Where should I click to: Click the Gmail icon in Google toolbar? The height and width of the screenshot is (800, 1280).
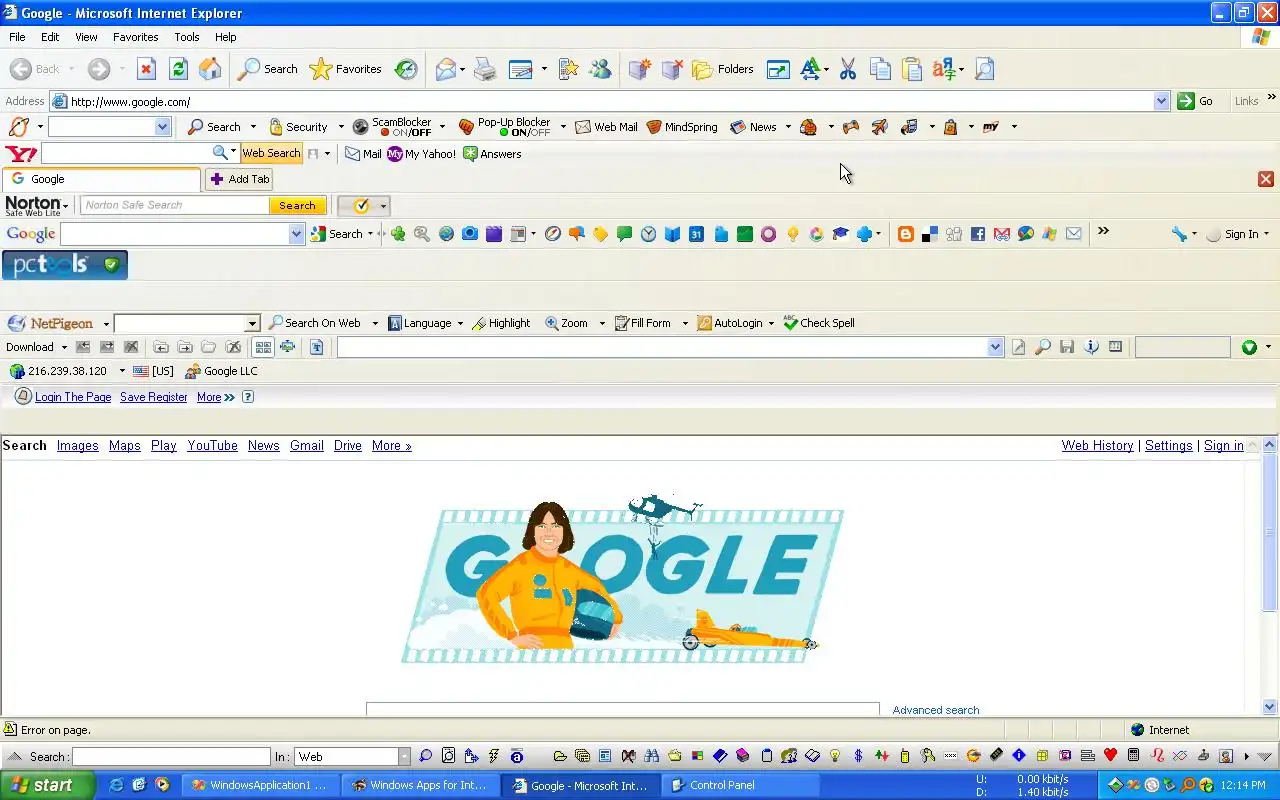click(1002, 234)
